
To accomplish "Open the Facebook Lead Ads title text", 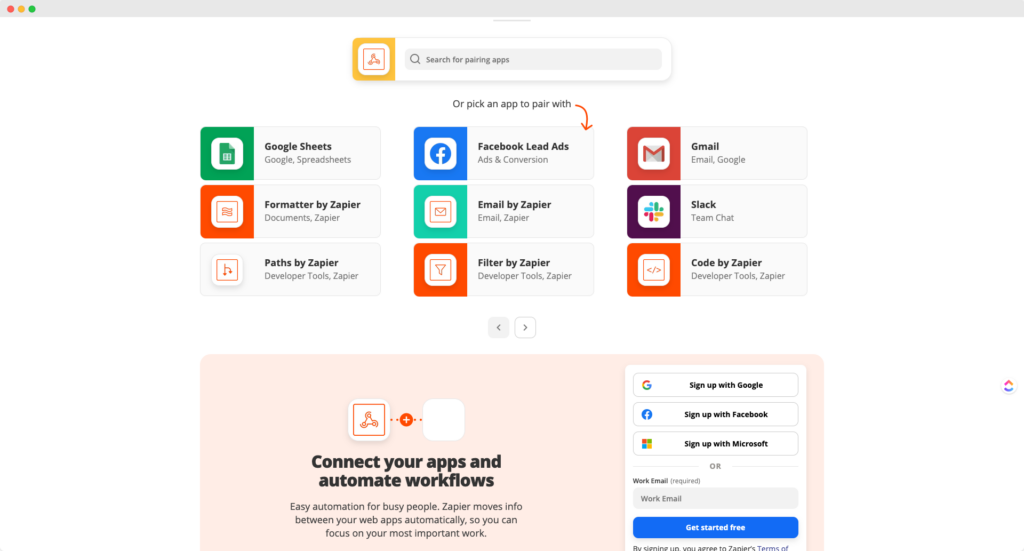I will coord(523,146).
